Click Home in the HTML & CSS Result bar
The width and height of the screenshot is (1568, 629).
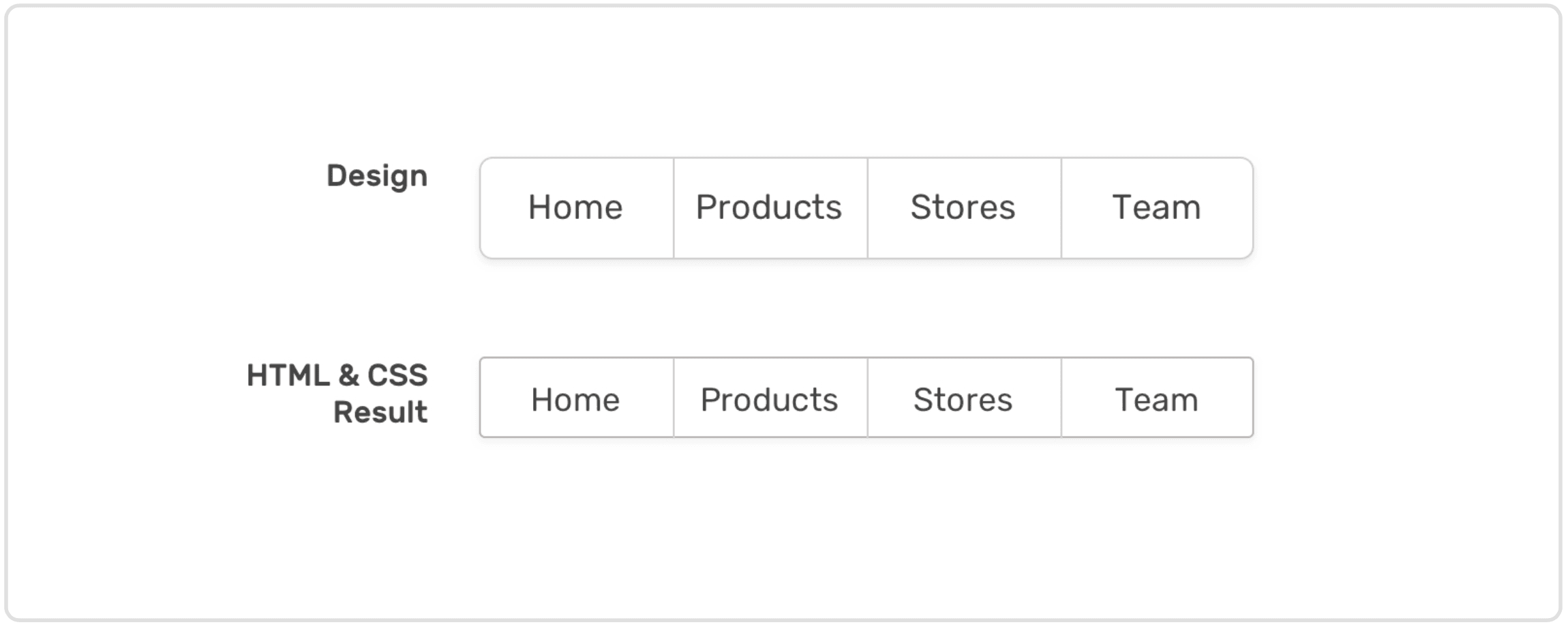point(576,399)
